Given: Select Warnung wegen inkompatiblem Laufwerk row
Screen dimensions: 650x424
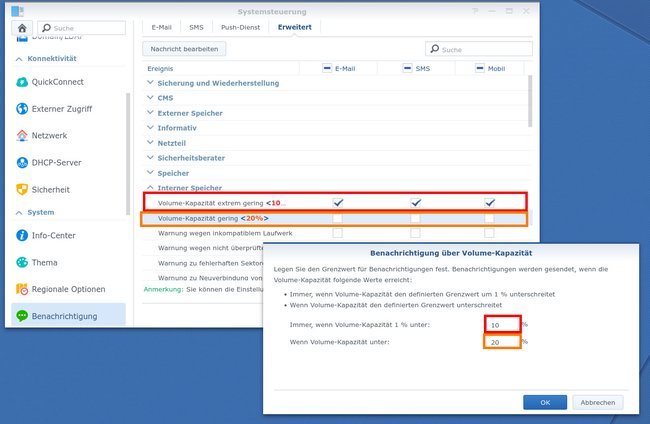Looking at the screenshot, I should (x=335, y=233).
